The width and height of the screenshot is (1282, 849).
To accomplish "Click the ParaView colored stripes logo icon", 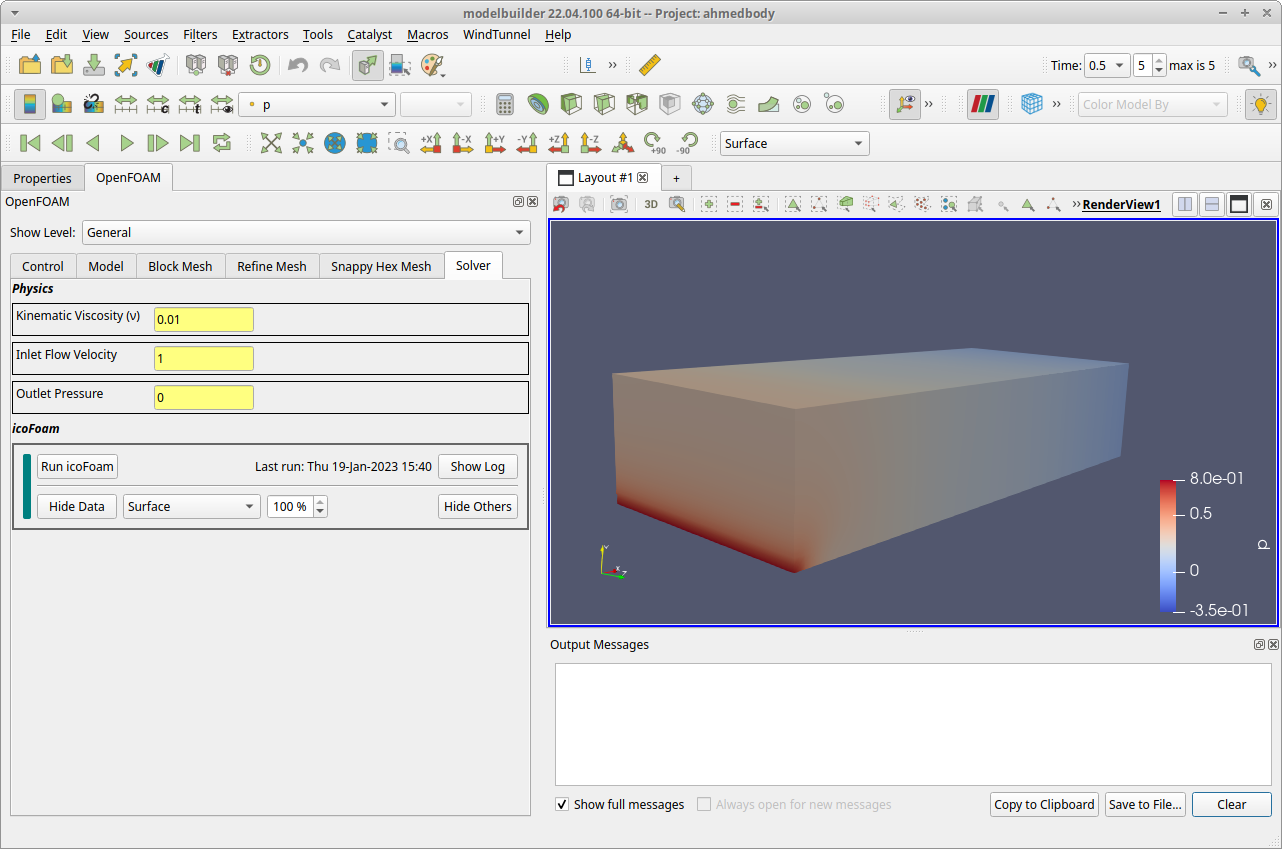I will click(x=983, y=104).
